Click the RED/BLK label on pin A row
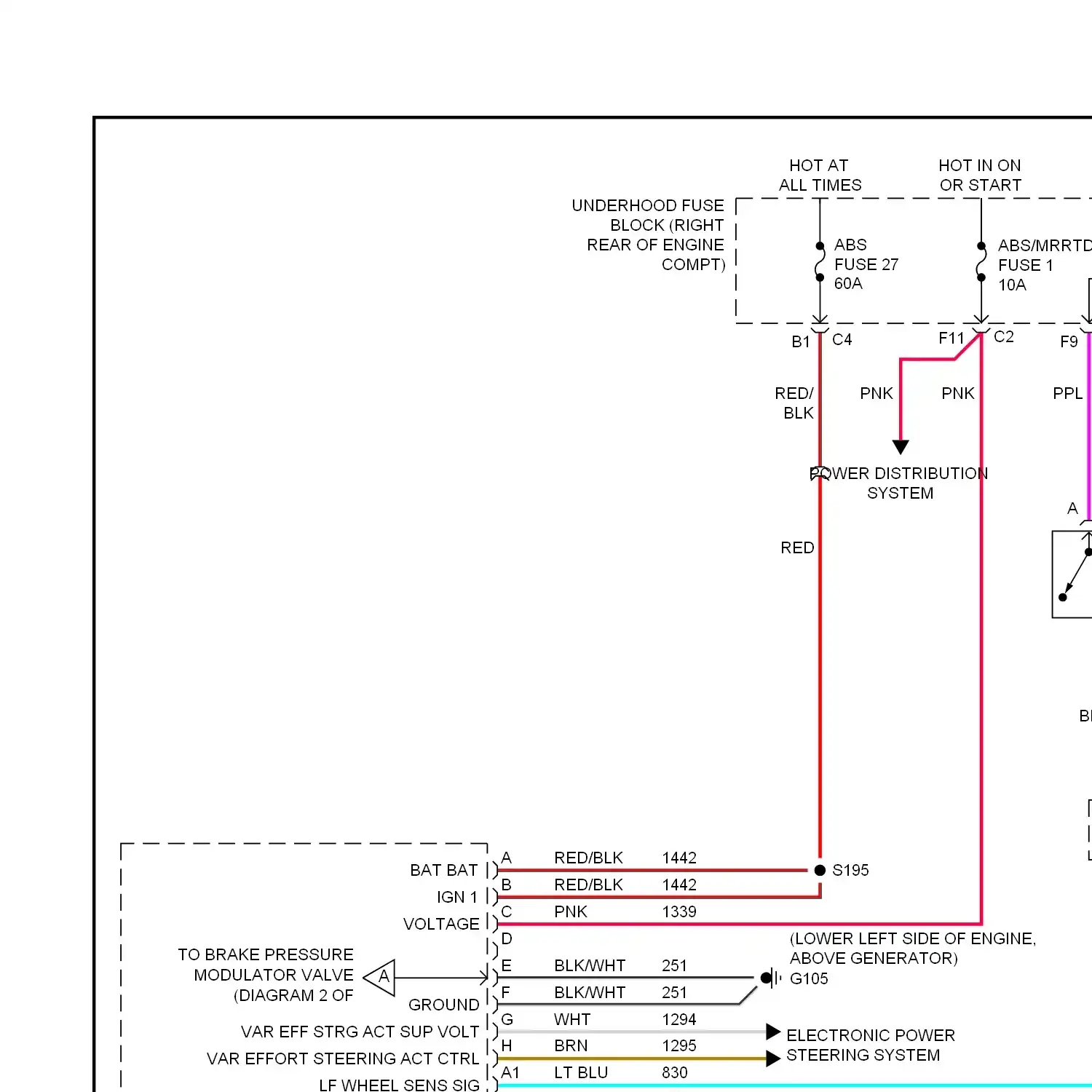Viewport: 1092px width, 1092px height. 588,858
